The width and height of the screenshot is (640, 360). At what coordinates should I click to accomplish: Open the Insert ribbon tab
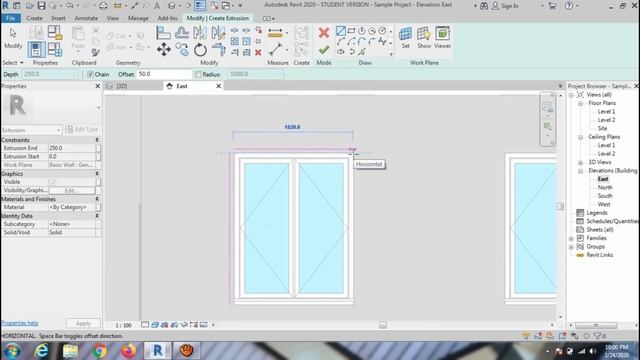tap(58, 18)
